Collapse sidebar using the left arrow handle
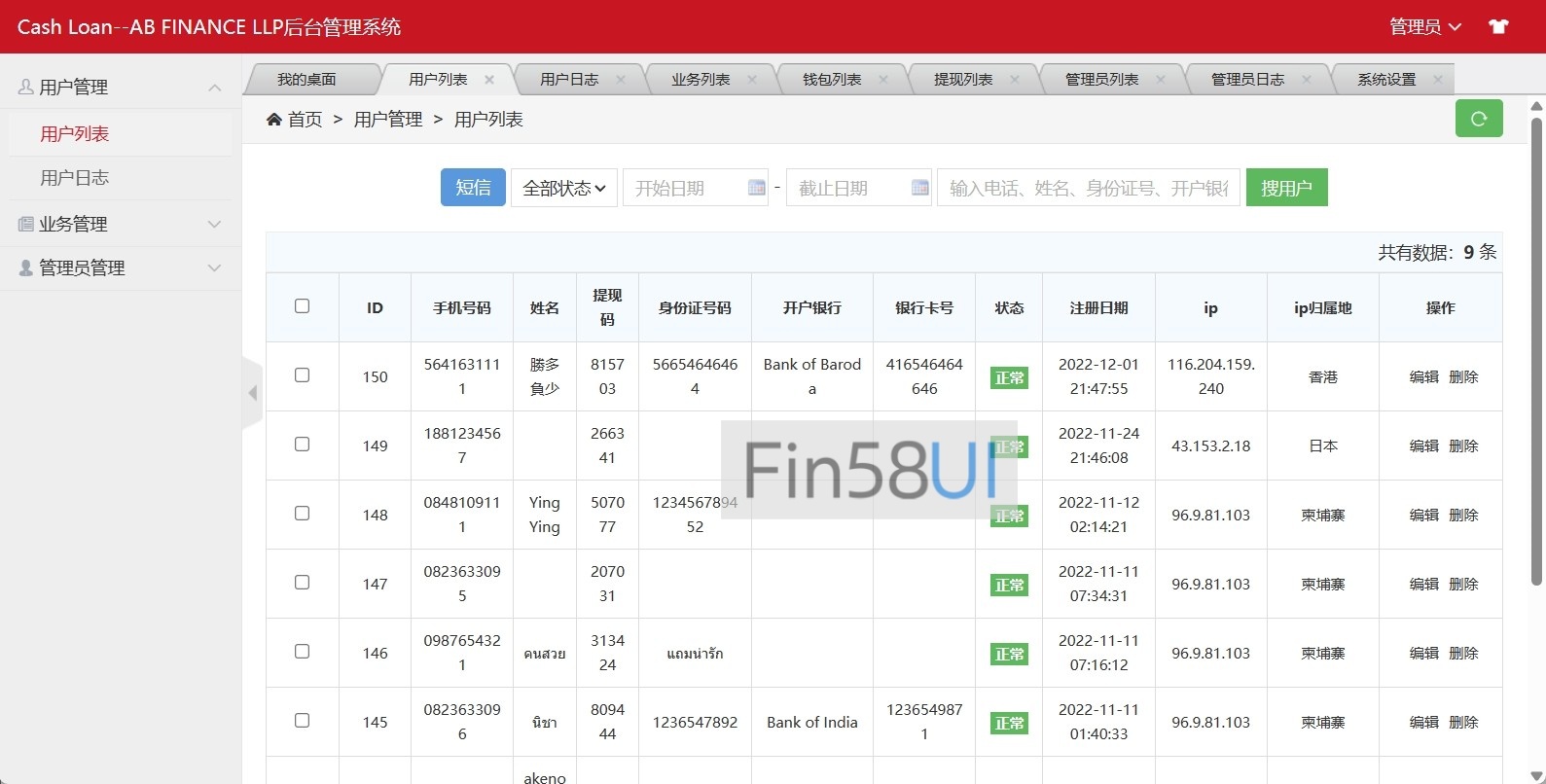 click(253, 393)
